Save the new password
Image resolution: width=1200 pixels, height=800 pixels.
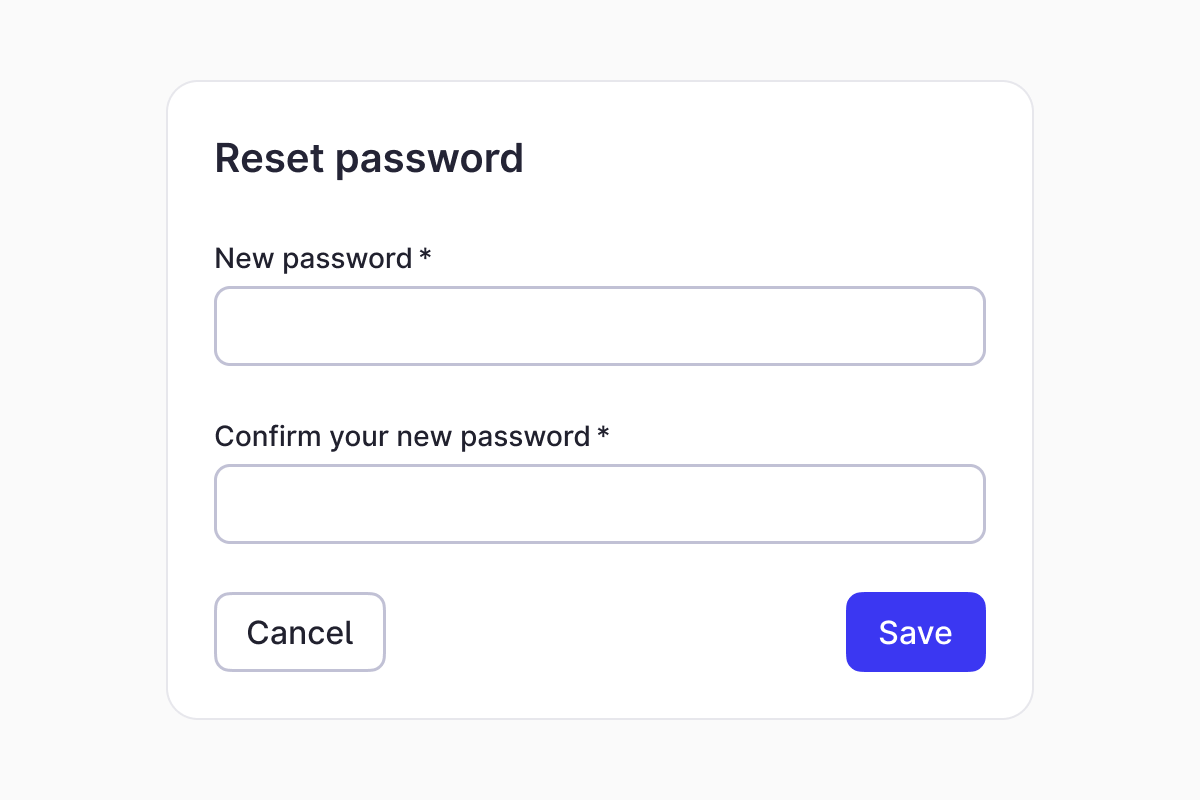coord(916,632)
